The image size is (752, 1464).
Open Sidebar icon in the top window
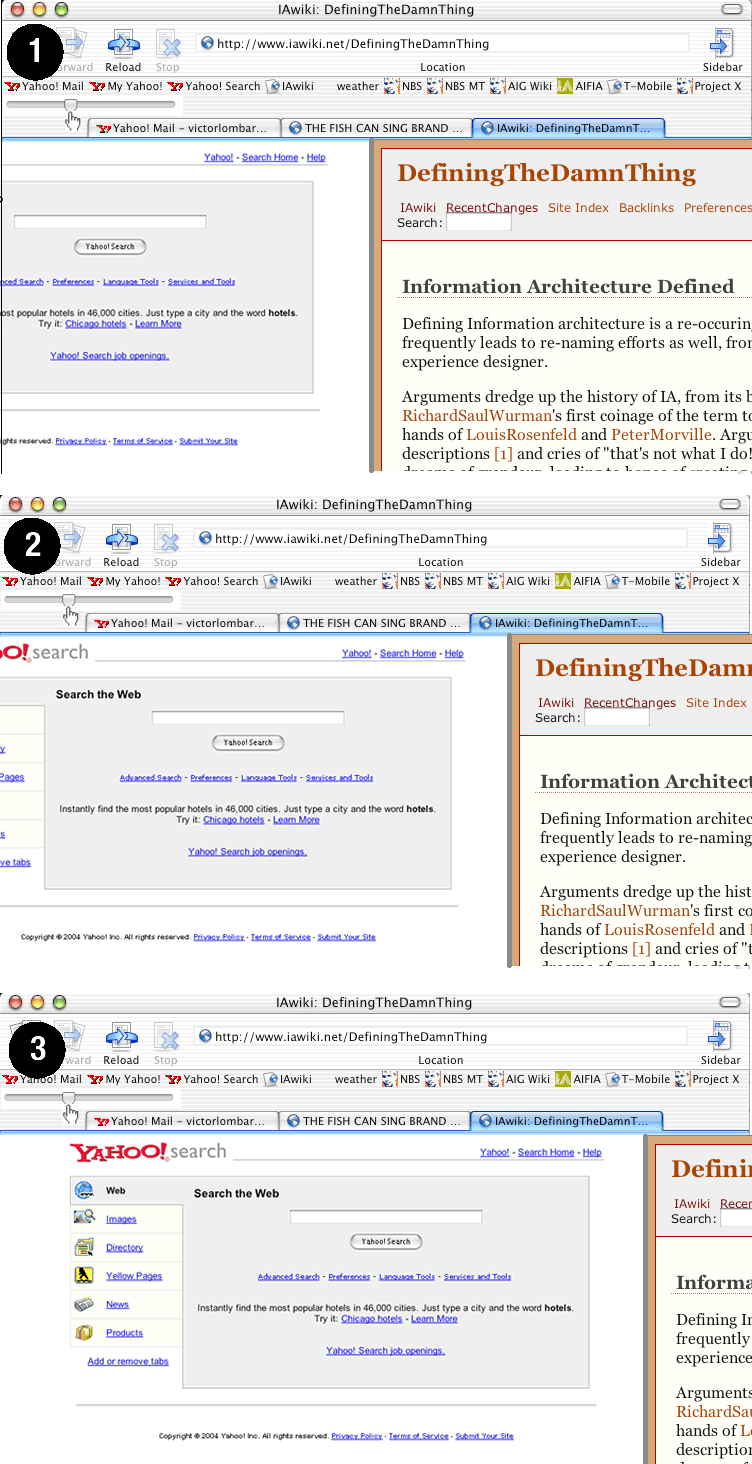(721, 43)
